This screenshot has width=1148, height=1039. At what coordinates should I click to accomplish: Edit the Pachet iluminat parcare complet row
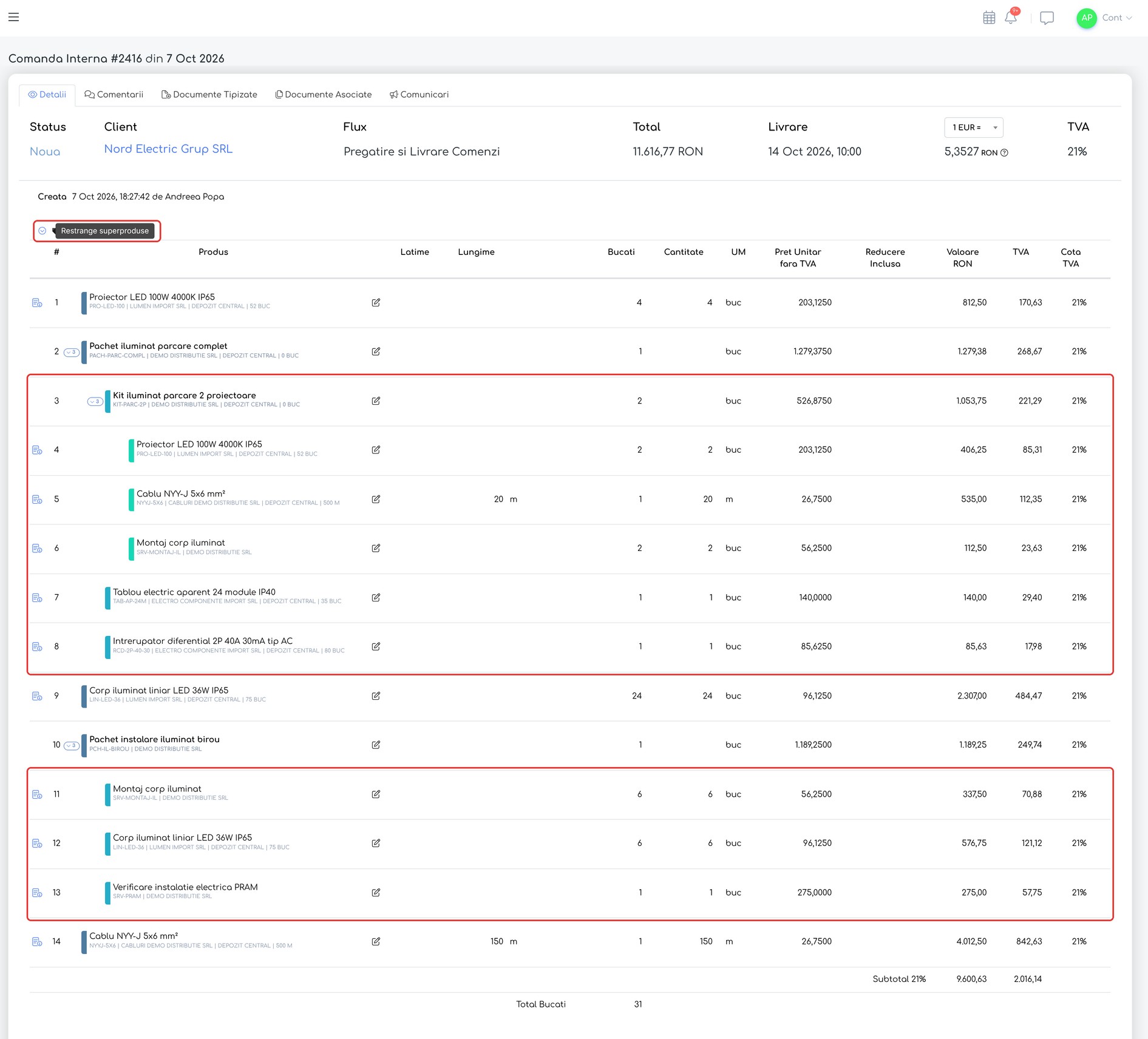click(x=376, y=351)
